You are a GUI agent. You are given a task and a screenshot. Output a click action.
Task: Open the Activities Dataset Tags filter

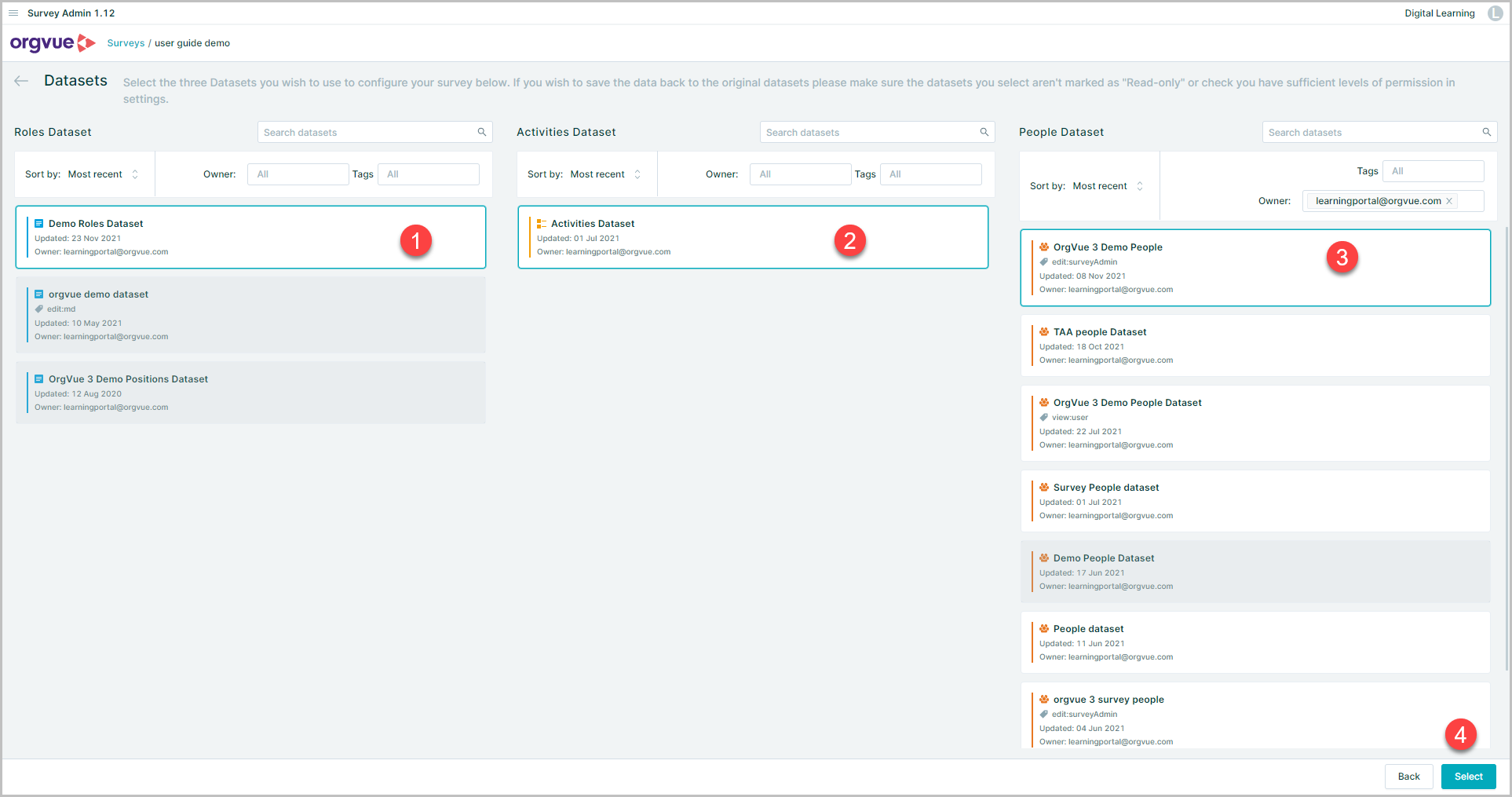(x=931, y=174)
